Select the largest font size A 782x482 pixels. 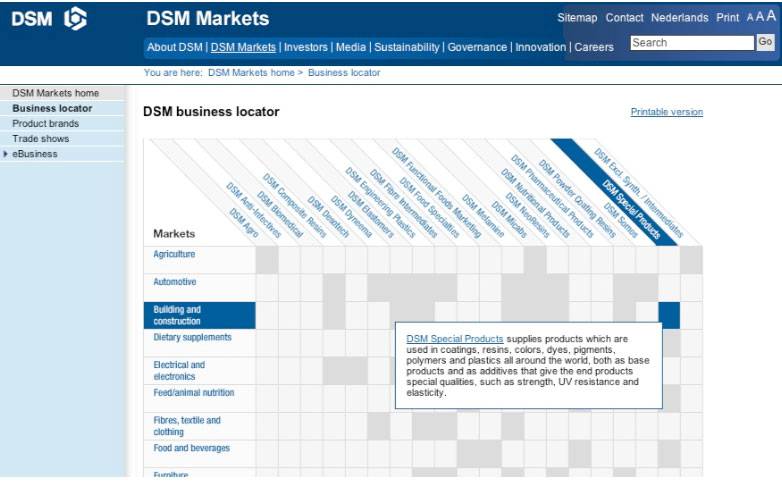[771, 17]
